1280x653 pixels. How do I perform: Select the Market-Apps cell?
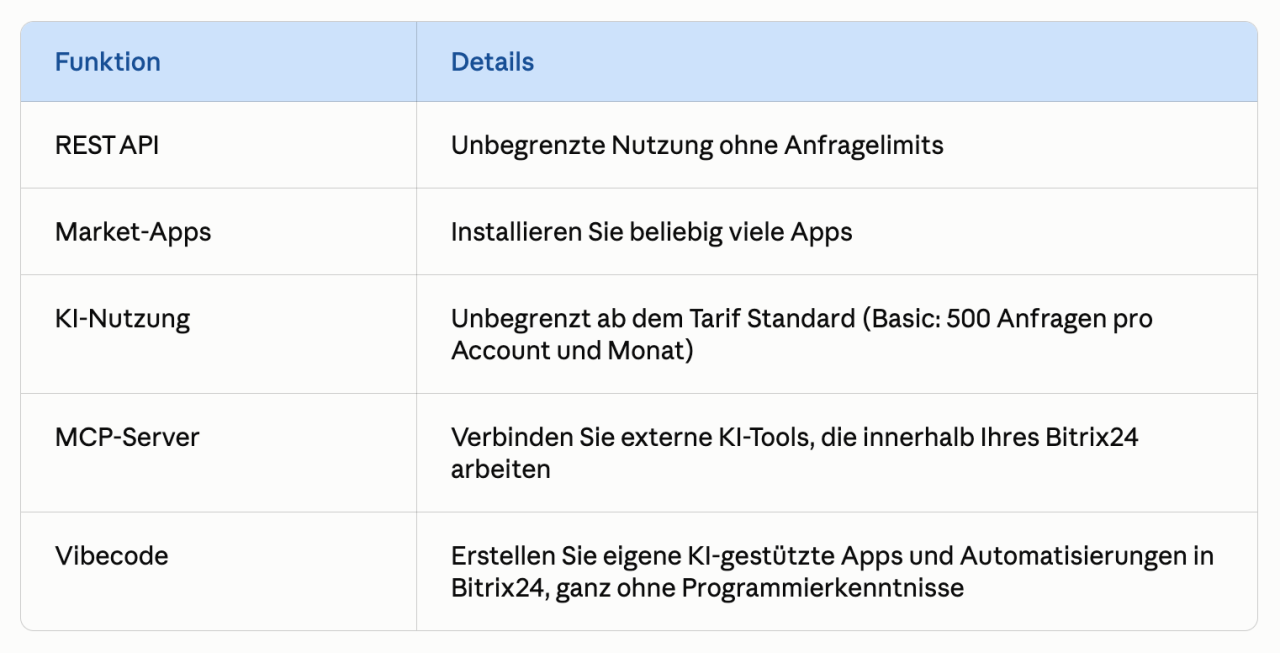[218, 232]
